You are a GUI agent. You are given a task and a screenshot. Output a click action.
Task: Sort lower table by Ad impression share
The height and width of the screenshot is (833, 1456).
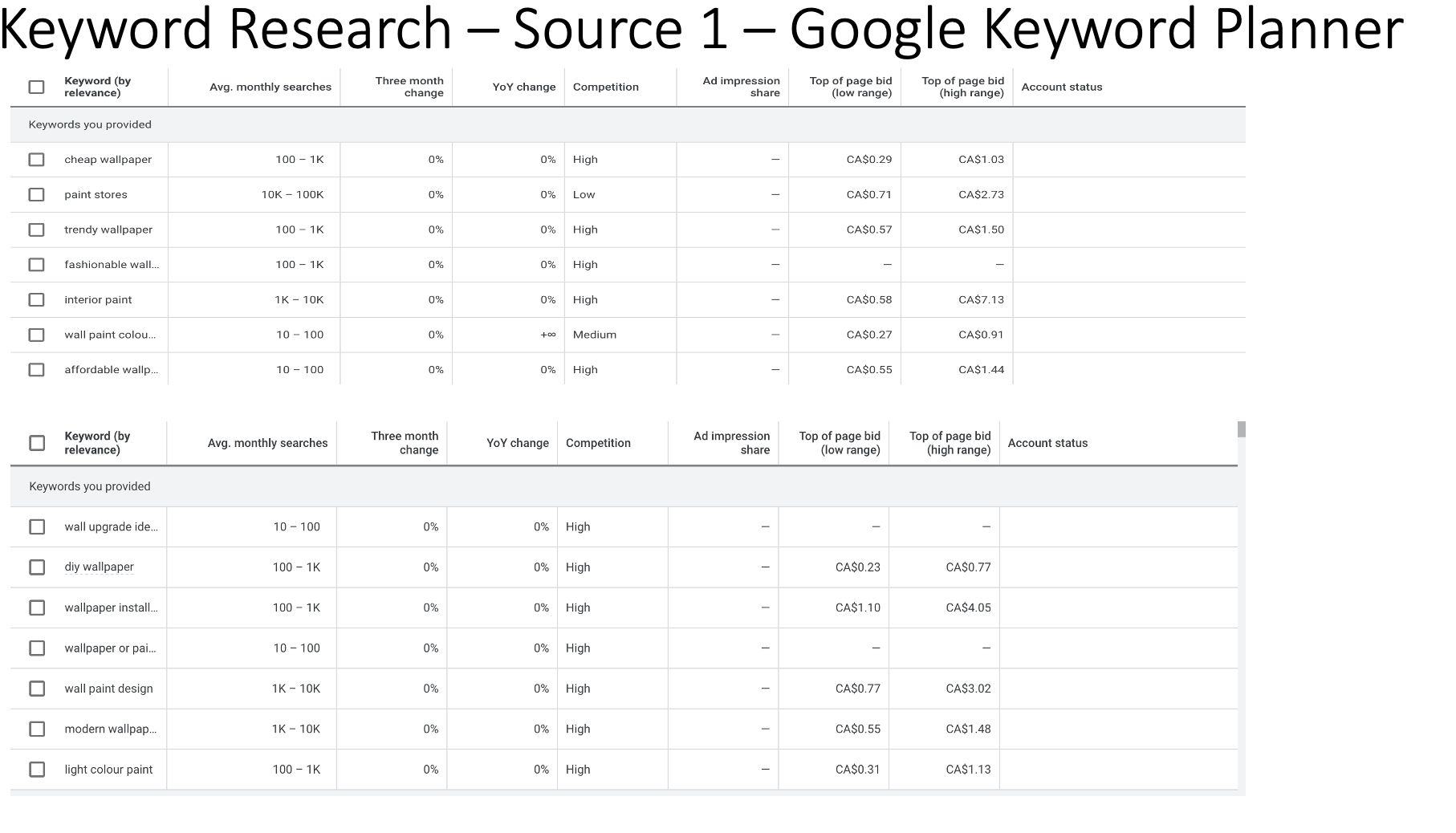tap(731, 443)
